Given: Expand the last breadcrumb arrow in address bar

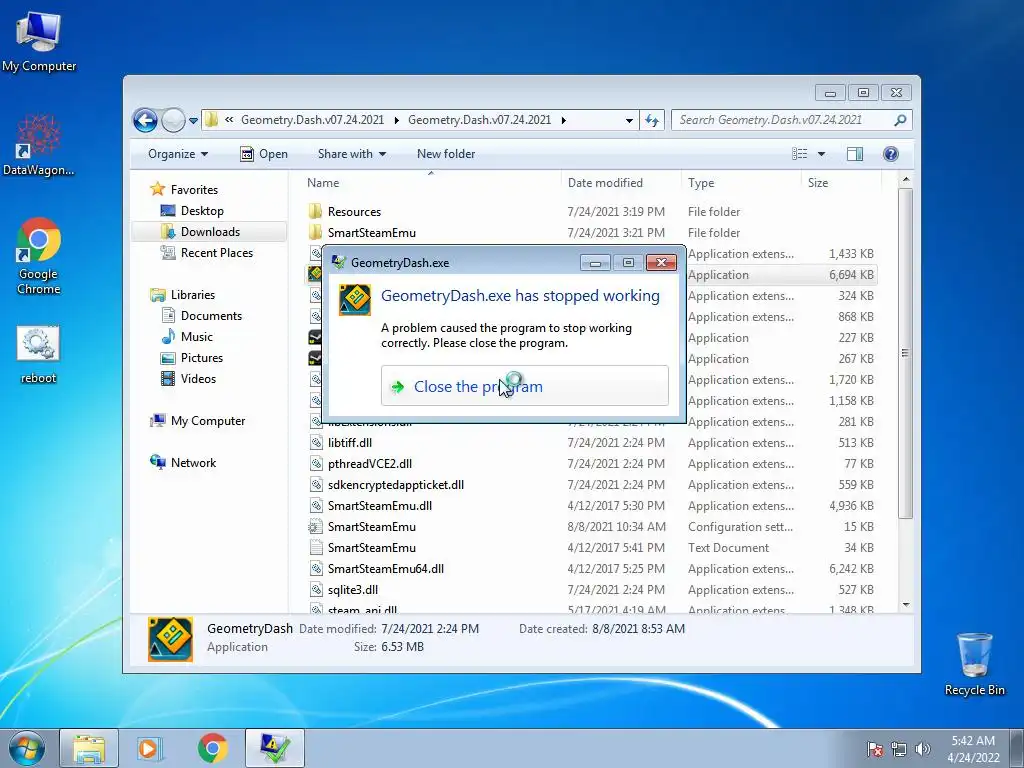Looking at the screenshot, I should 564,120.
